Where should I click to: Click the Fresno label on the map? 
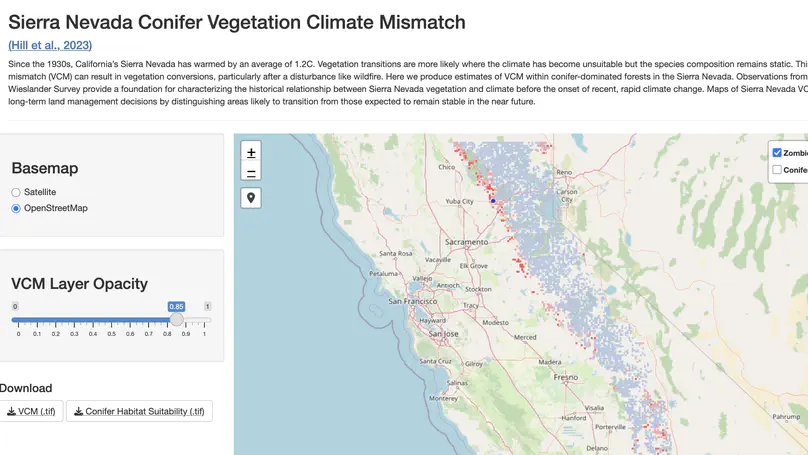(565, 377)
